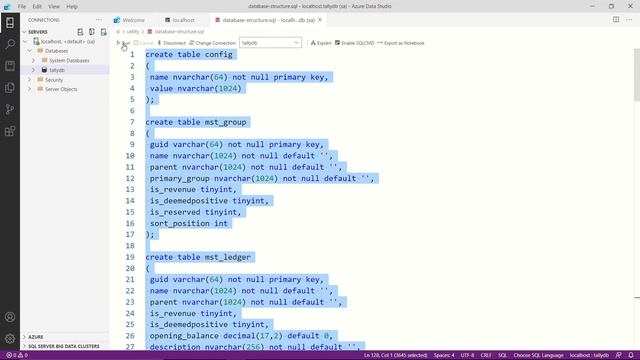Open the Manage gear icon
The height and width of the screenshot is (360, 640).
click(10, 338)
